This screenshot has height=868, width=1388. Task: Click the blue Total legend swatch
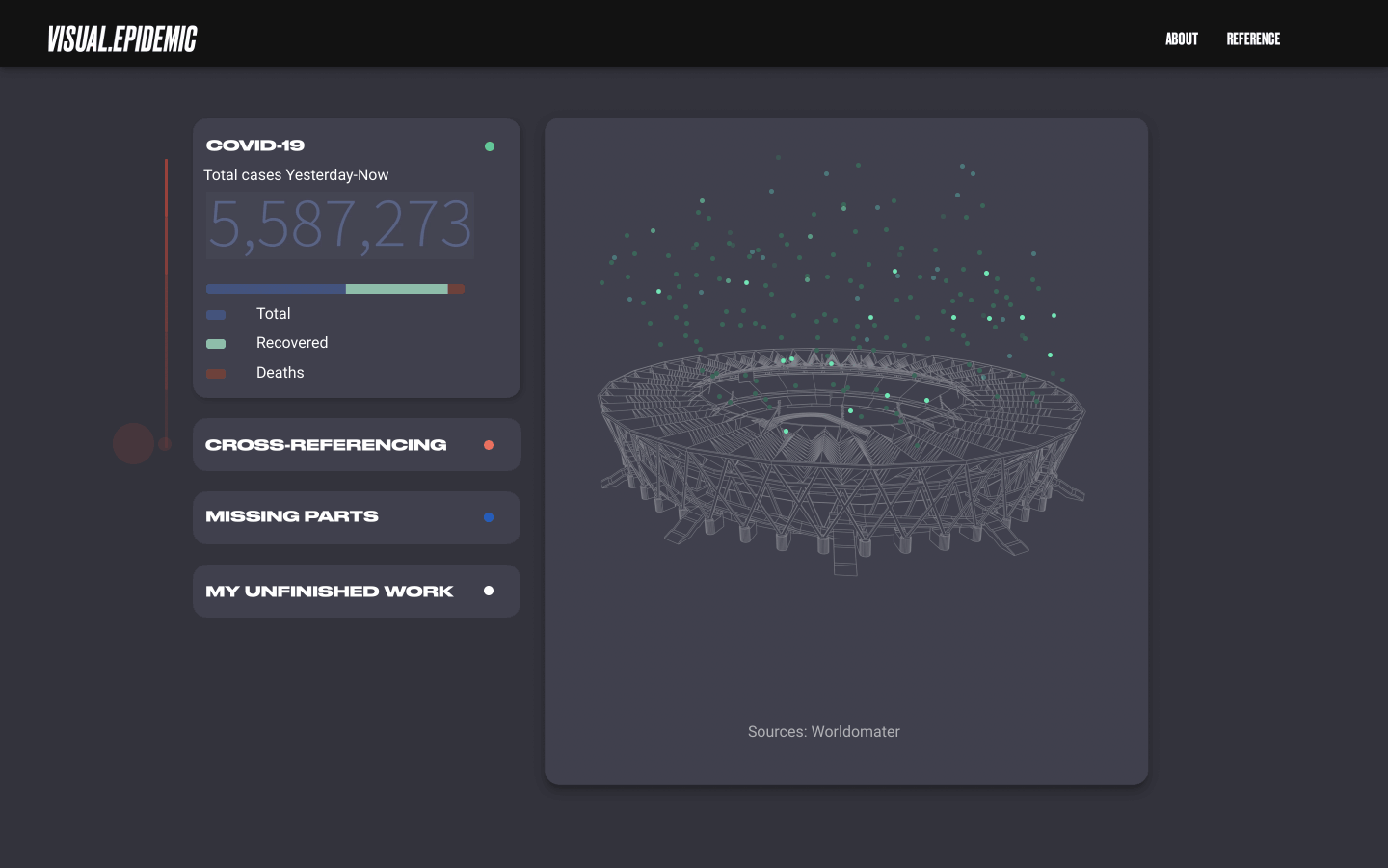pyautogui.click(x=216, y=315)
